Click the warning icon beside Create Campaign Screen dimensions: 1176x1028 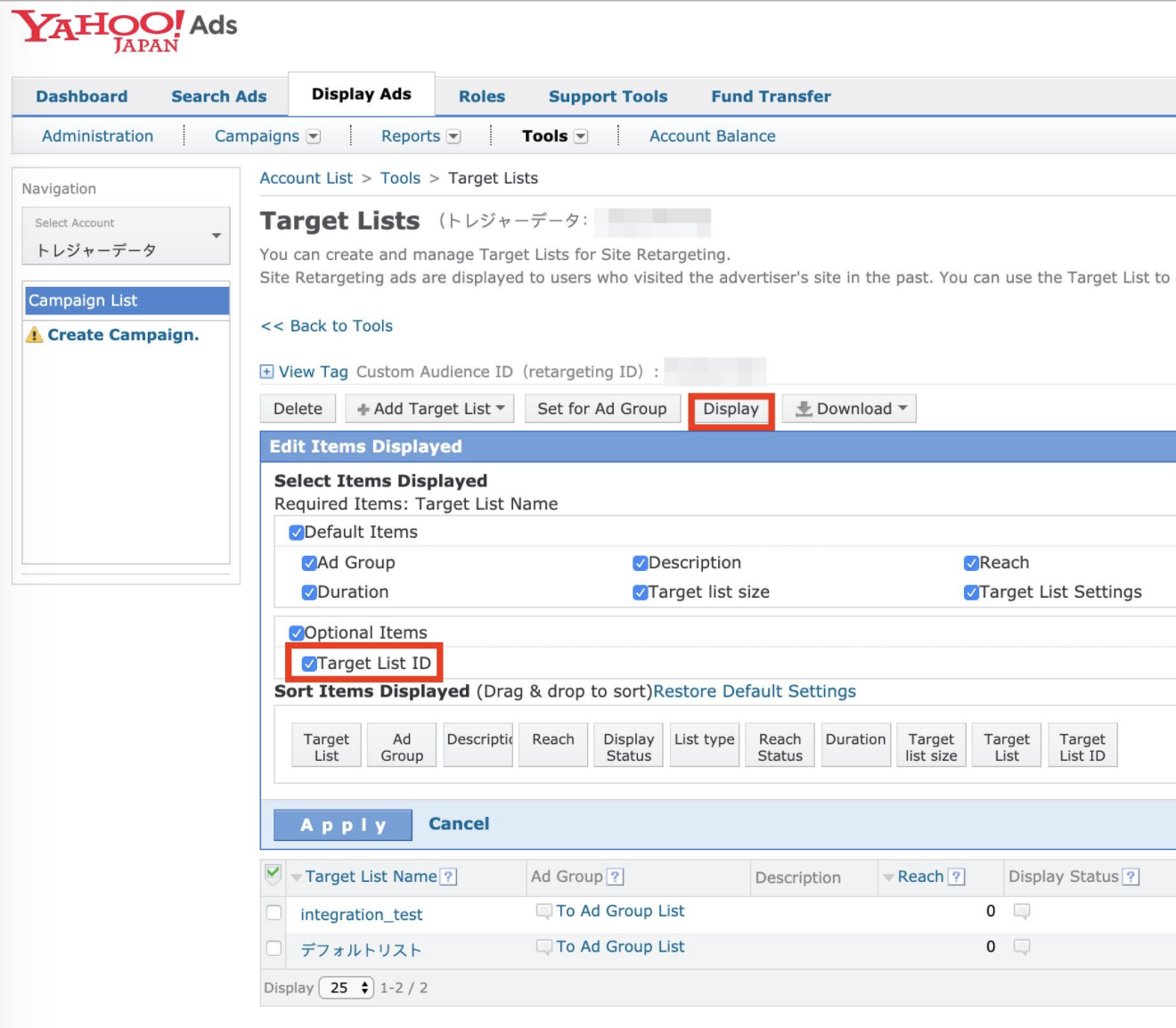[x=34, y=335]
